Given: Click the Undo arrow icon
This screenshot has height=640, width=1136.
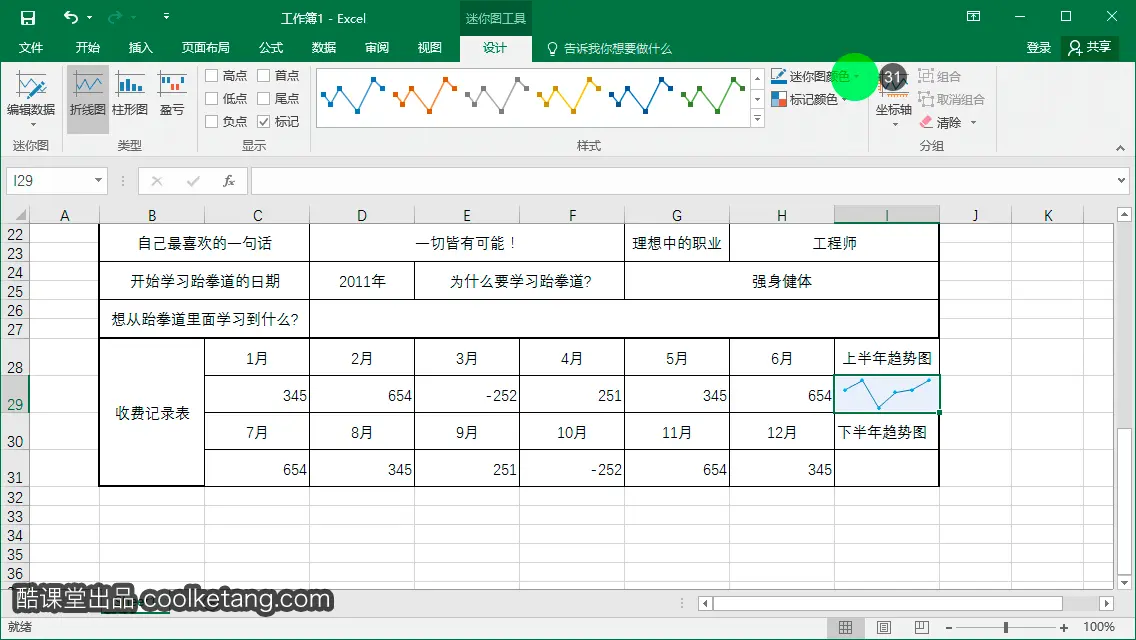Looking at the screenshot, I should (x=70, y=17).
